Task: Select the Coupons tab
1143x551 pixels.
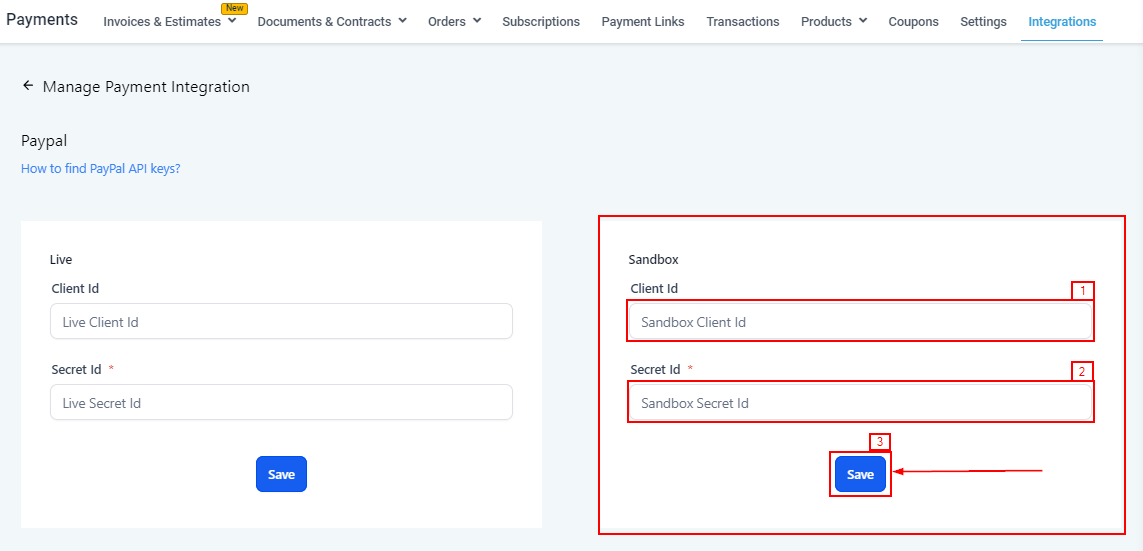Action: [913, 21]
